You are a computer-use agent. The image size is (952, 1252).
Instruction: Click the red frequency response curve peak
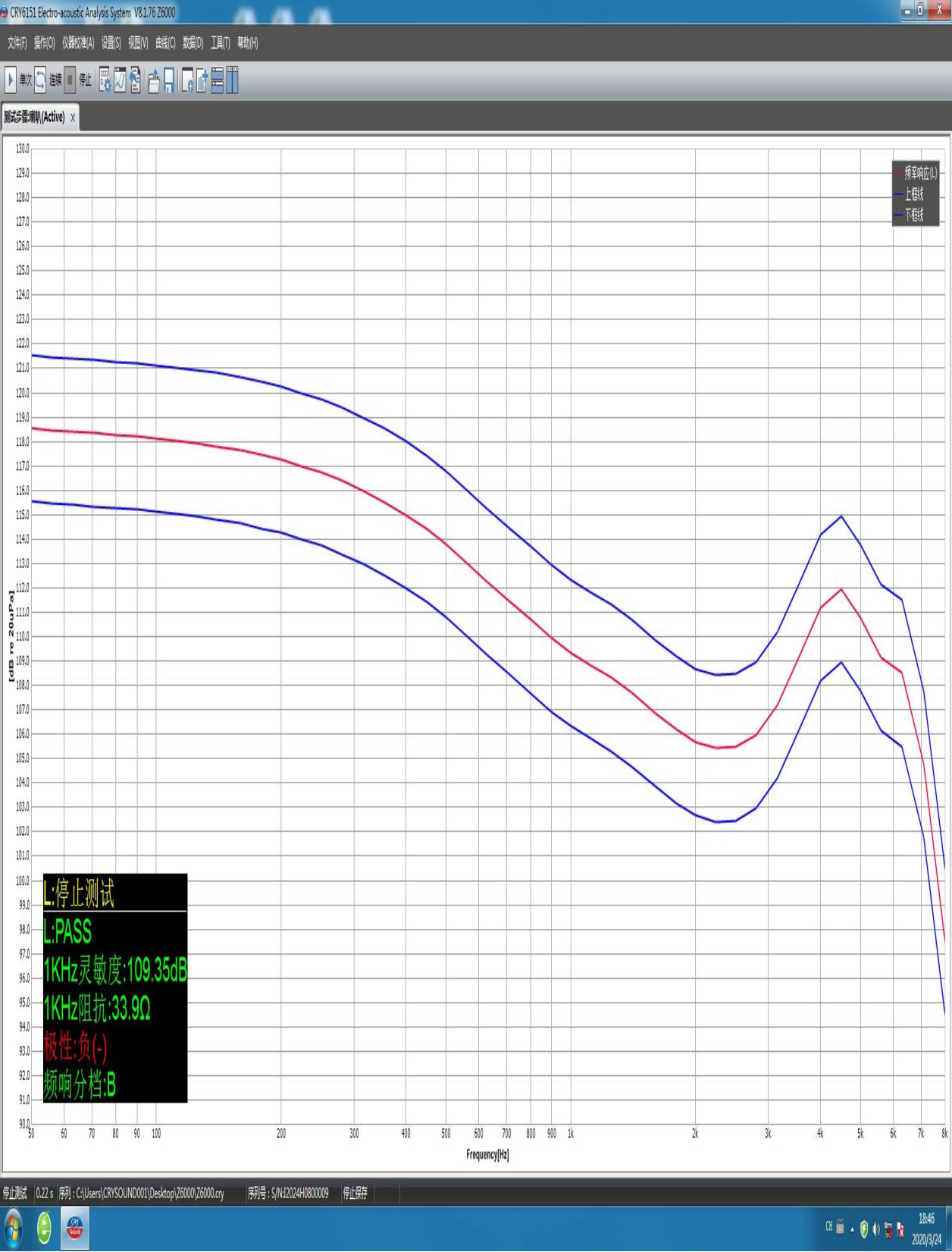[841, 589]
